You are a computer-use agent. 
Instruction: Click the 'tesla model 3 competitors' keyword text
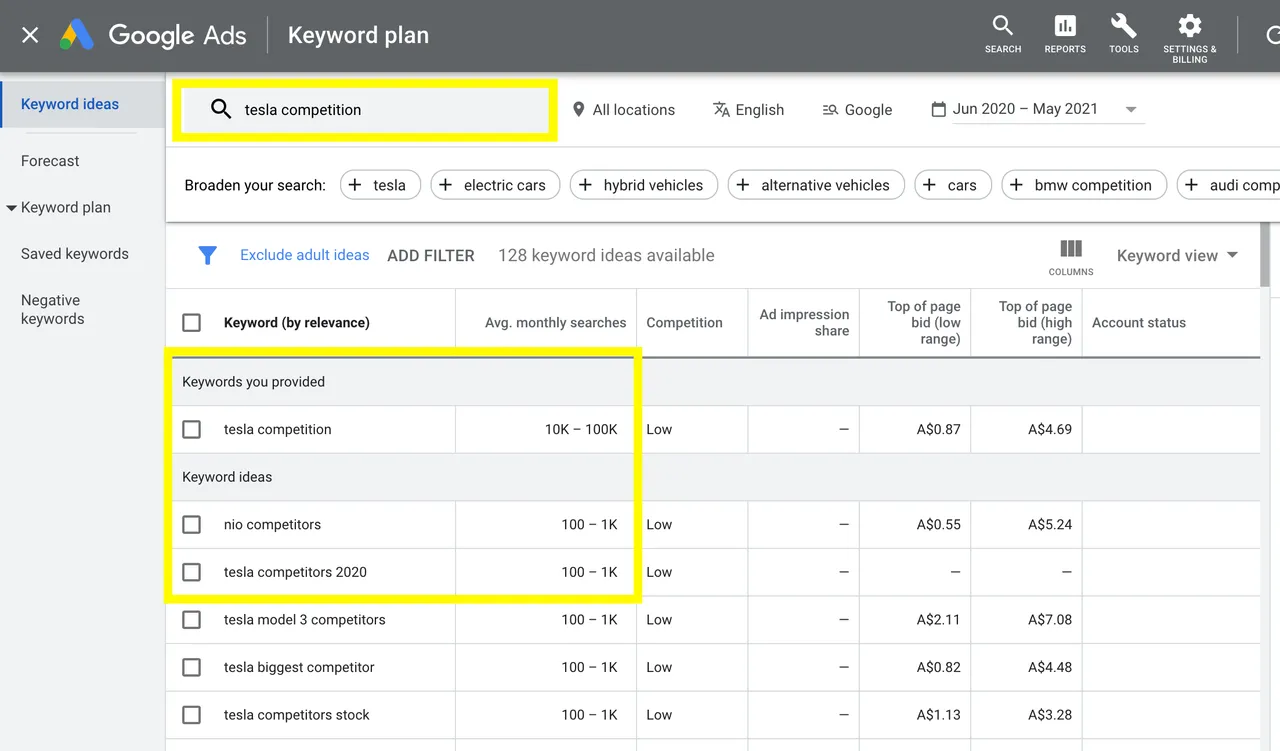(305, 620)
